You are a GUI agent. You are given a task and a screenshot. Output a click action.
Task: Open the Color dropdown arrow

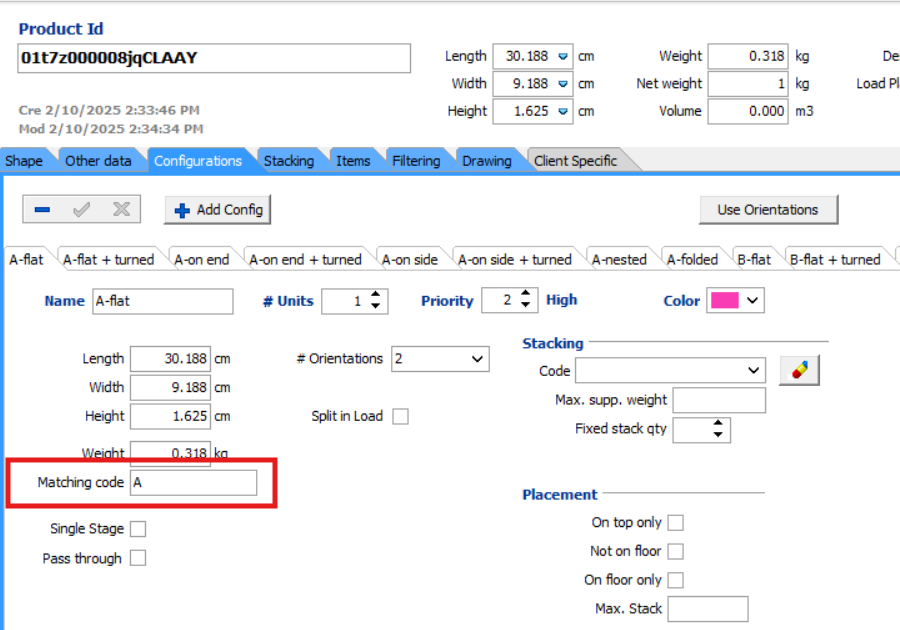(752, 301)
